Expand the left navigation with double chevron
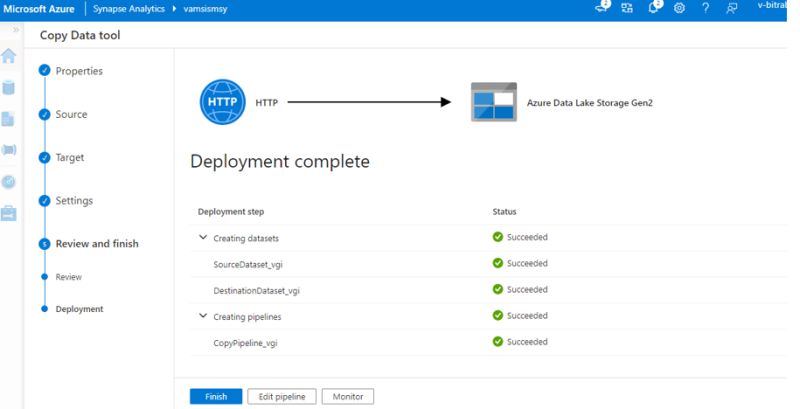Viewport: 800px width, 409px height. point(16,30)
